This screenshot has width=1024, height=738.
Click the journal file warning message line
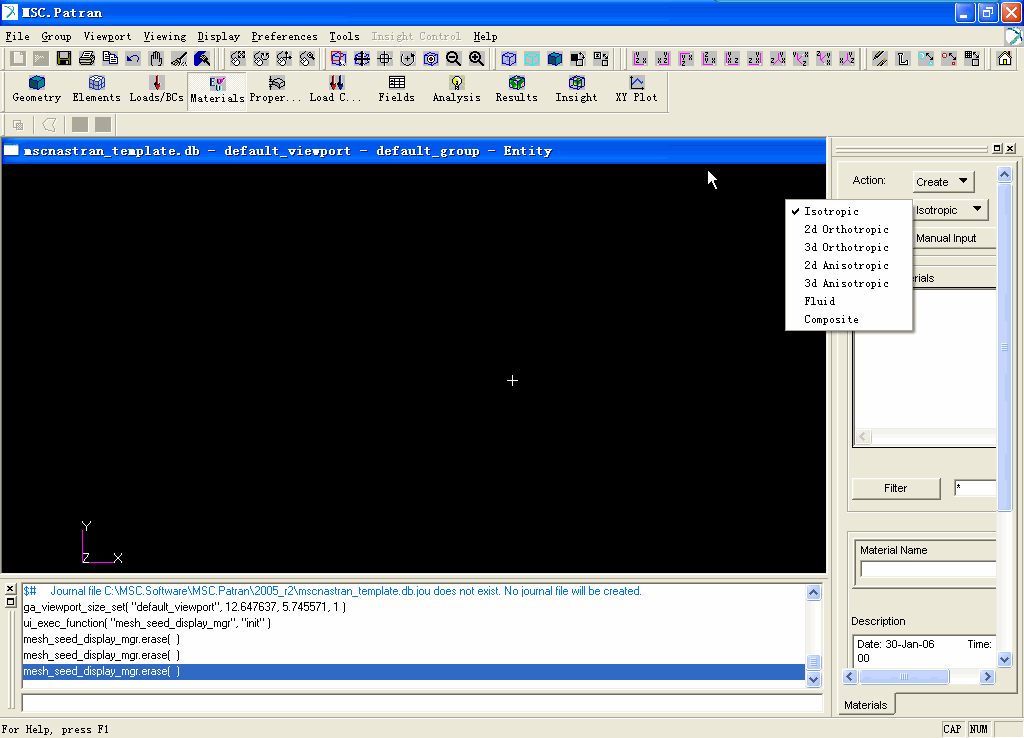click(x=332, y=591)
